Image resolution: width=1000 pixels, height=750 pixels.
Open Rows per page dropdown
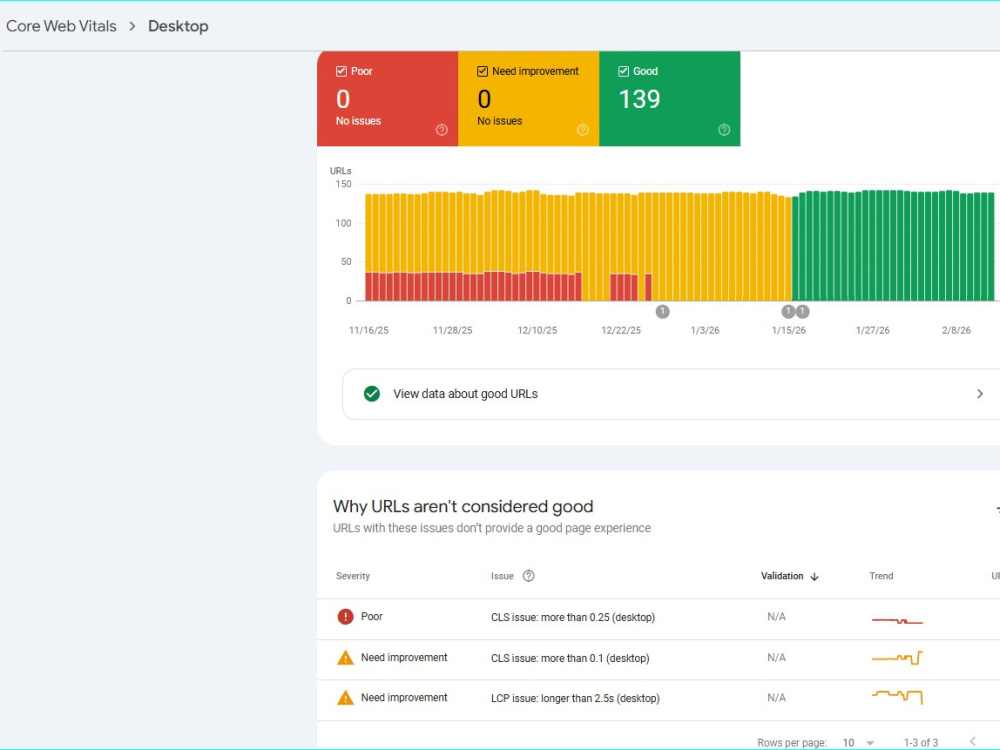click(x=858, y=743)
